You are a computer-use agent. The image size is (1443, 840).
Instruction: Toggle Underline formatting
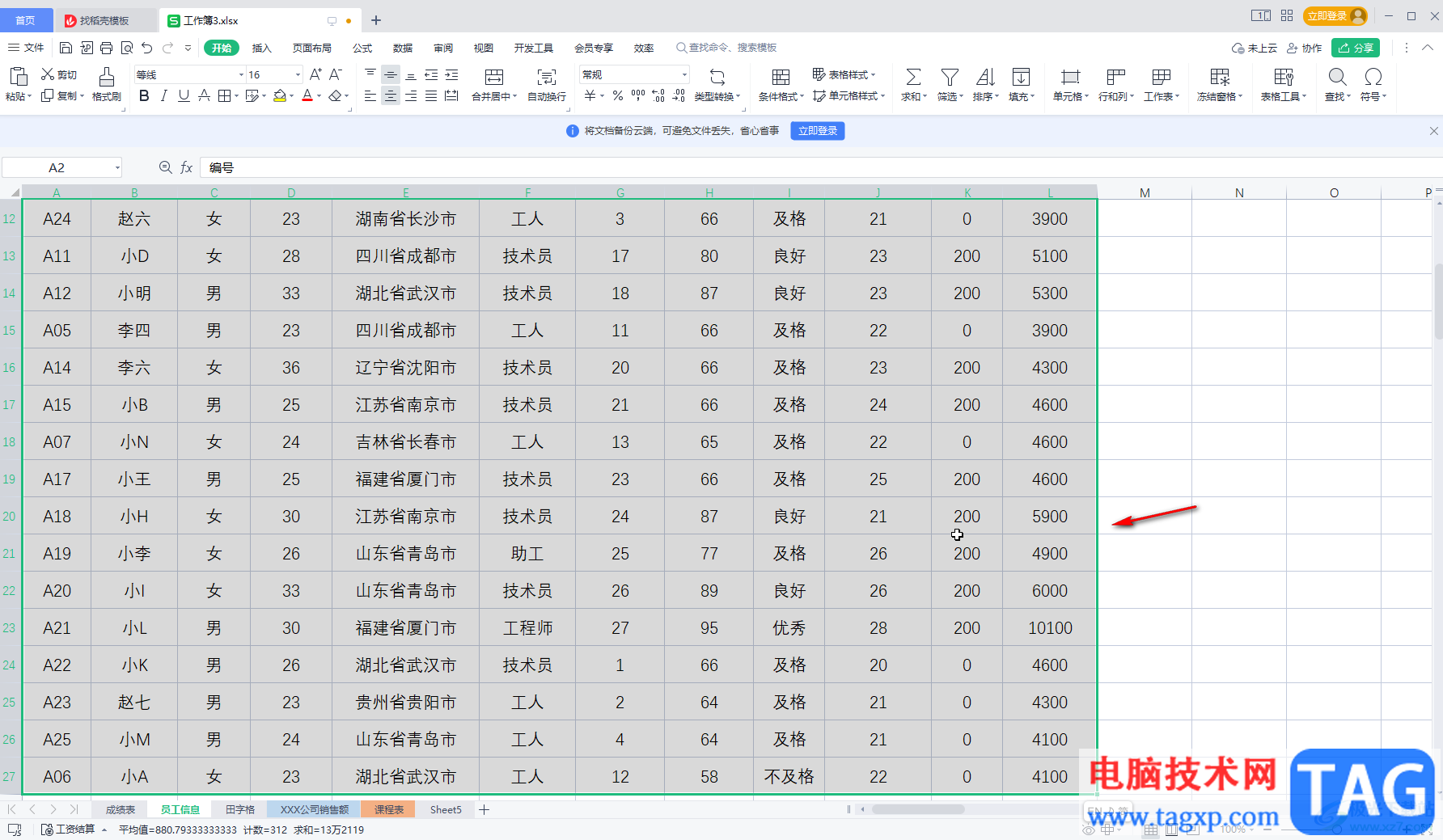click(x=184, y=96)
